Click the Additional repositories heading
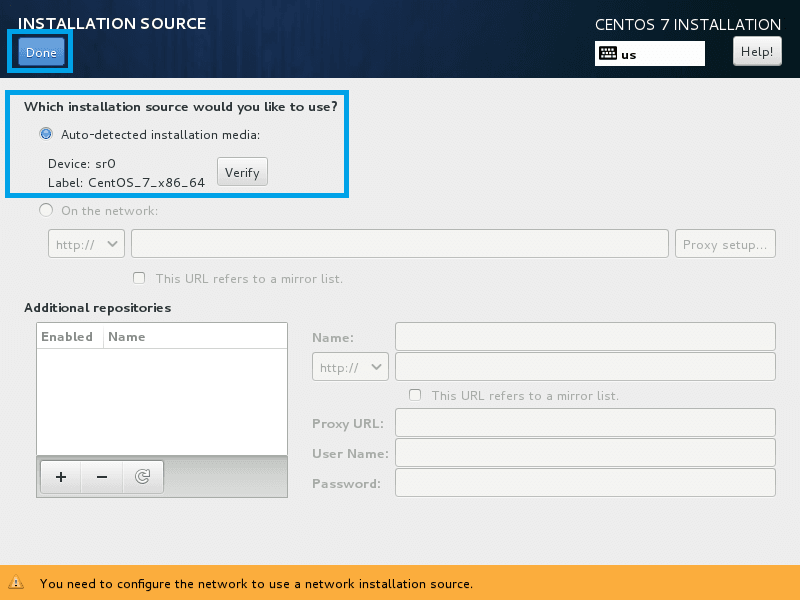 click(97, 308)
